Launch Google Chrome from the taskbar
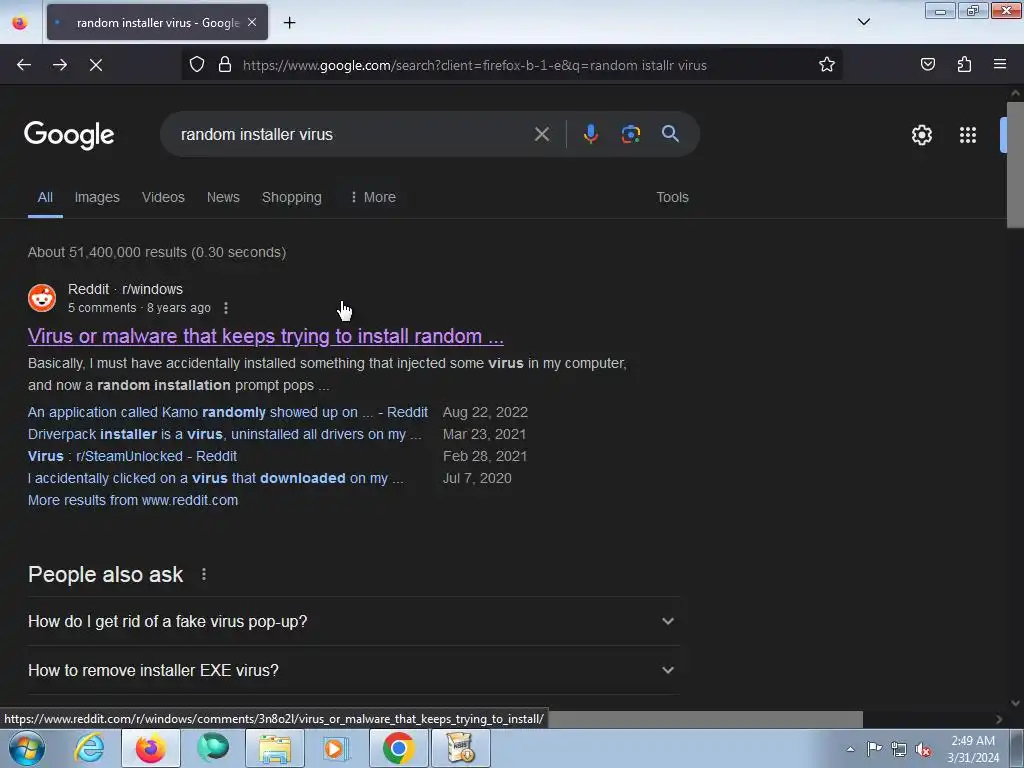The image size is (1024, 768). click(398, 748)
